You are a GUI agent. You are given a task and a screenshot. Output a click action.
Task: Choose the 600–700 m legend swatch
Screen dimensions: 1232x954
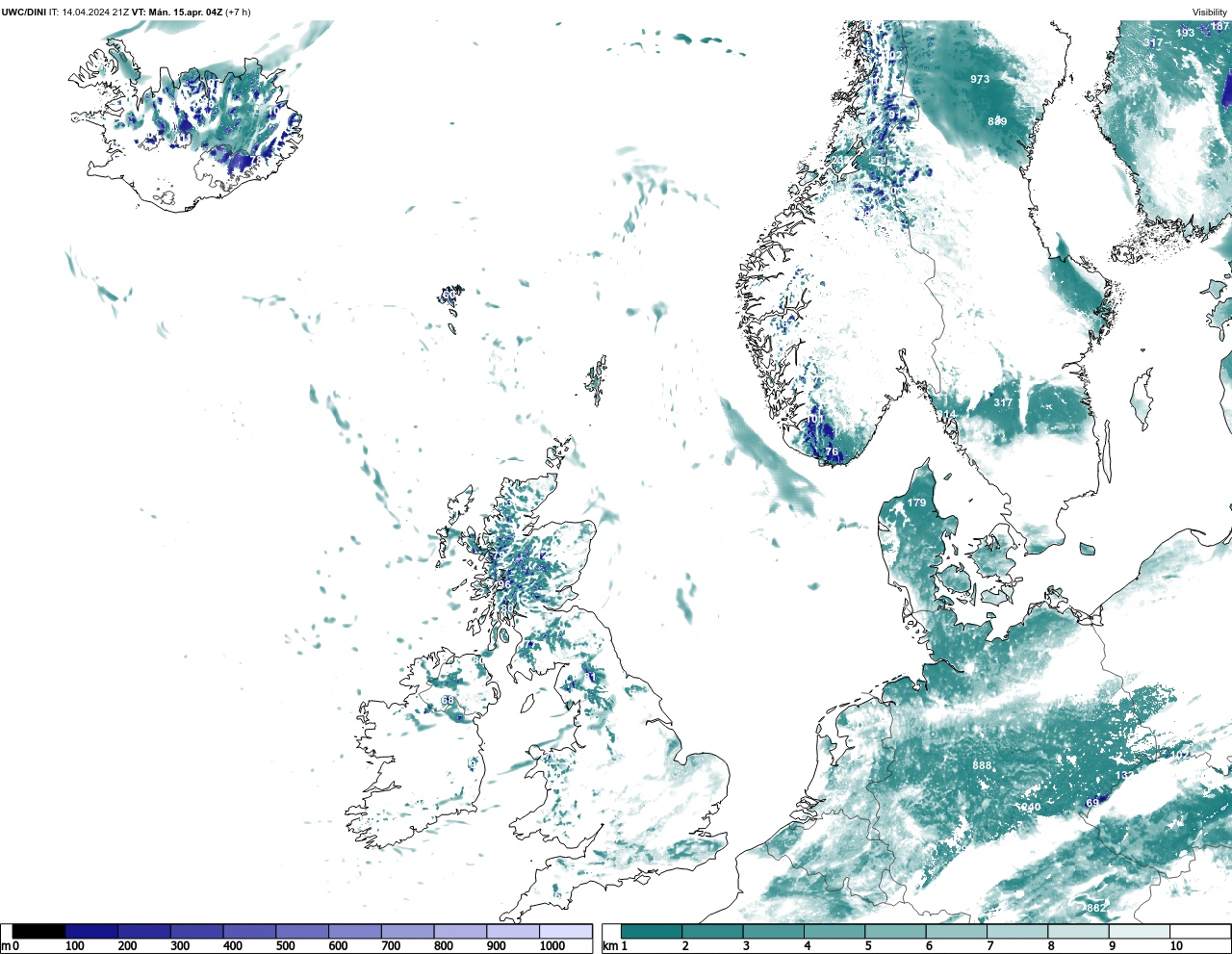pos(354,931)
